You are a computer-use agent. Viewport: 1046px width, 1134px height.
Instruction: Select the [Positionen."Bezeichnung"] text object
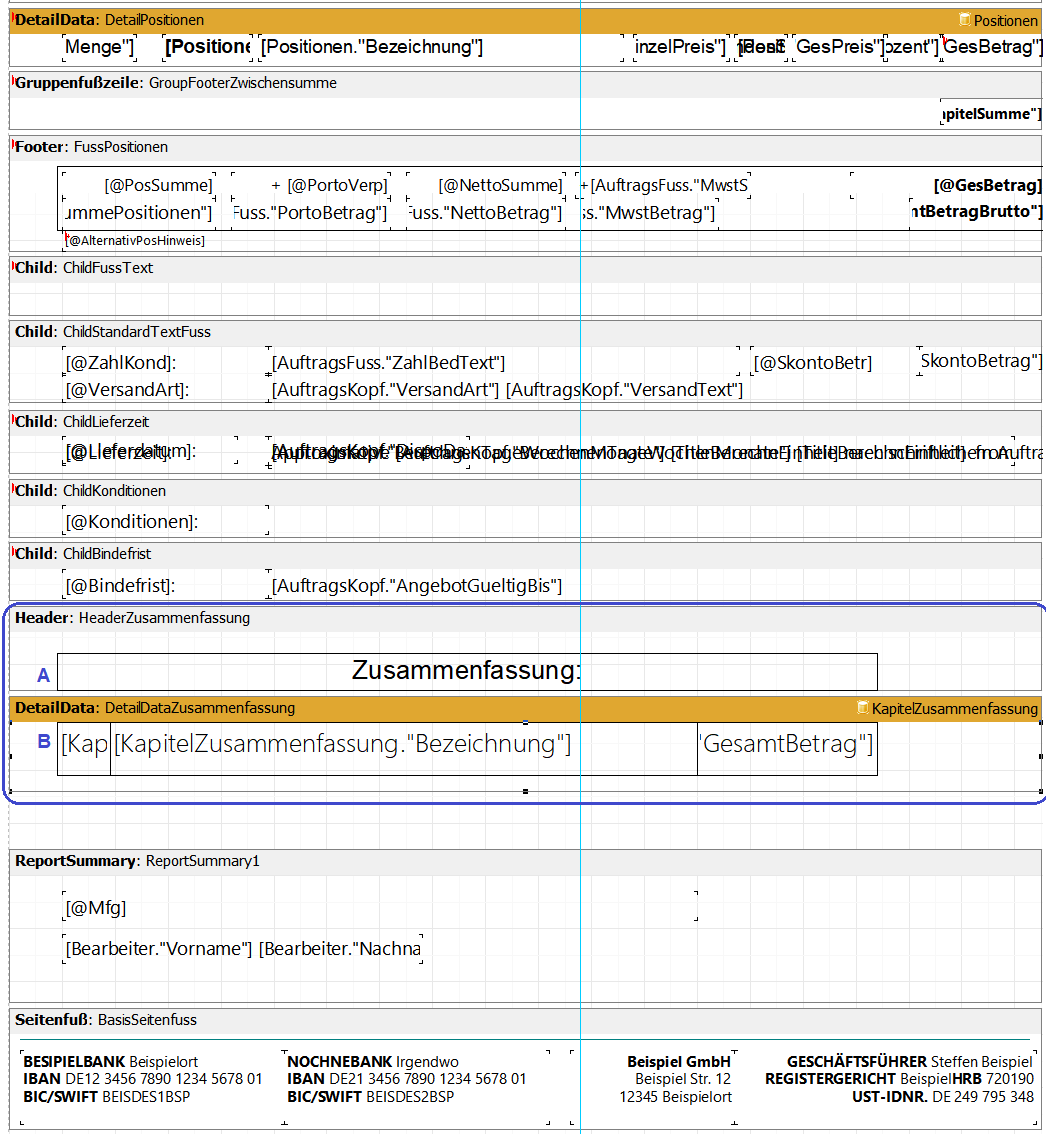(x=441, y=47)
